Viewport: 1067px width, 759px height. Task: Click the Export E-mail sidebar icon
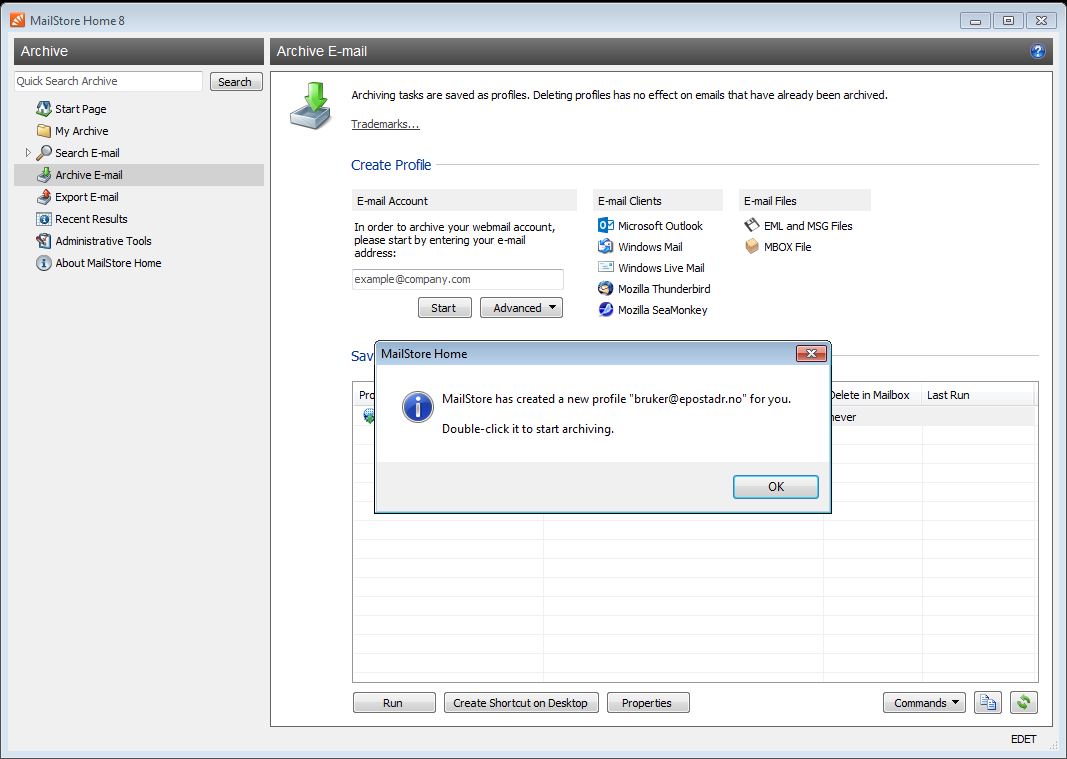(x=44, y=197)
